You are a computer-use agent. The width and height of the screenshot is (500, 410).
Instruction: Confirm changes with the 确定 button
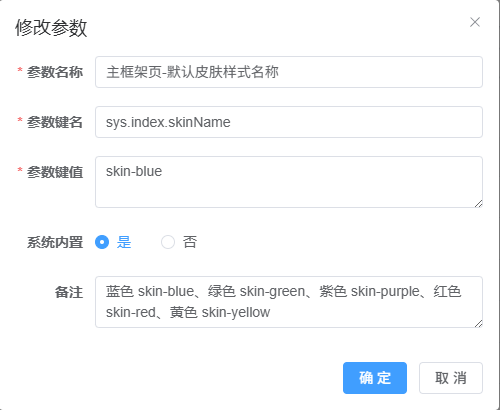(375, 378)
